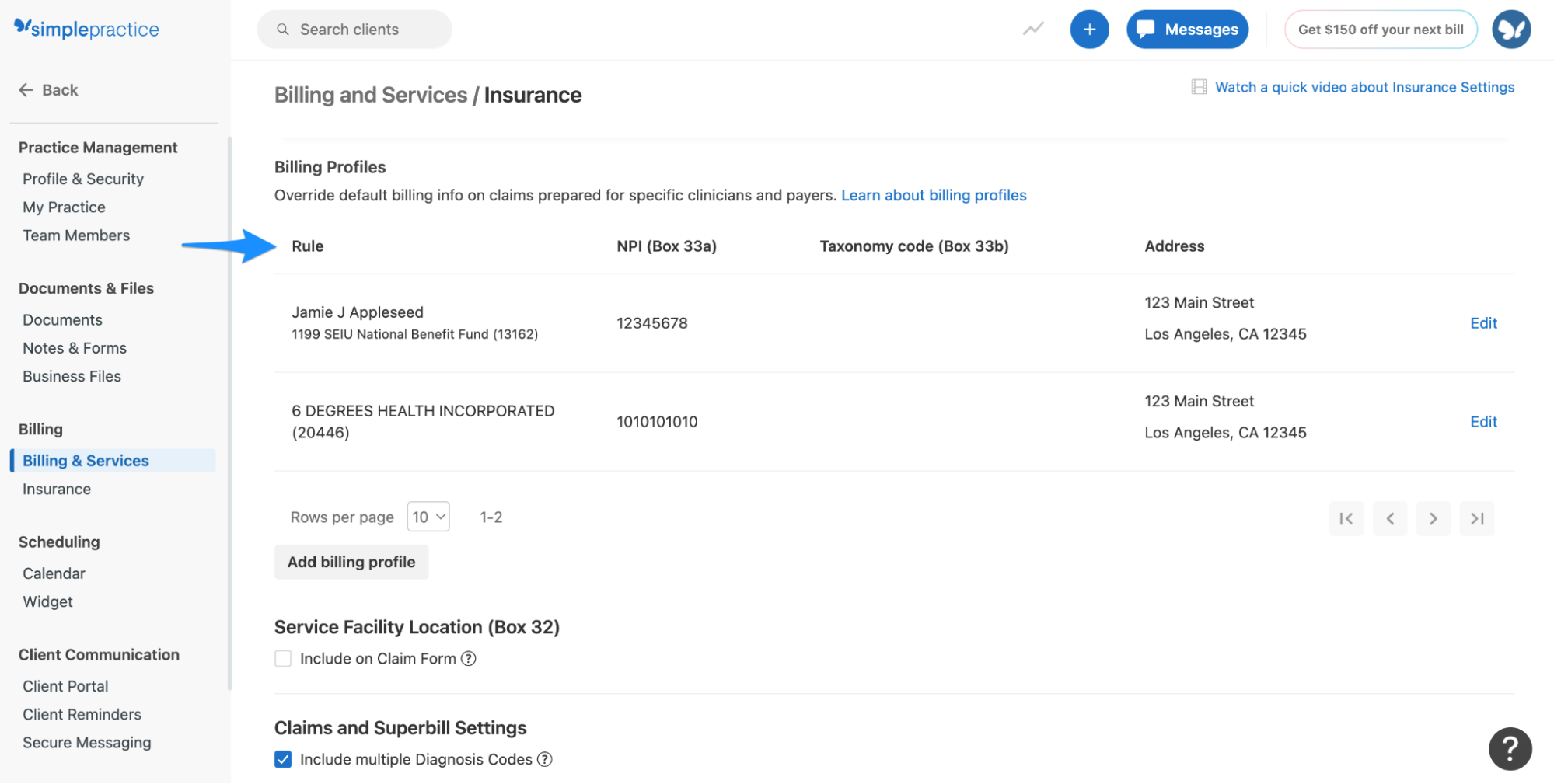This screenshot has height=784, width=1554.
Task: Open Team Members settings
Action: click(75, 235)
